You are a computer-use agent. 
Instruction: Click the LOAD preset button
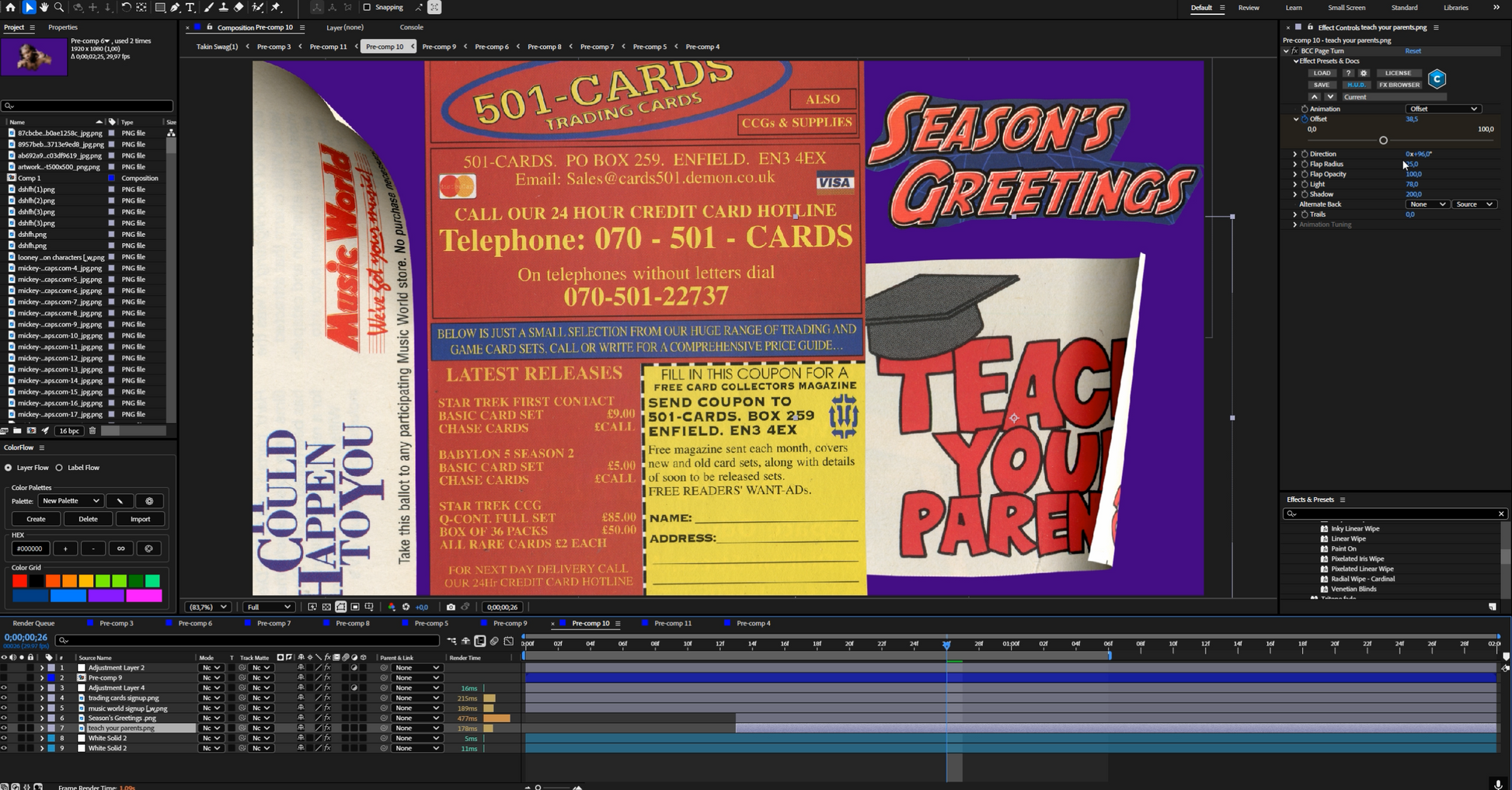(1322, 73)
